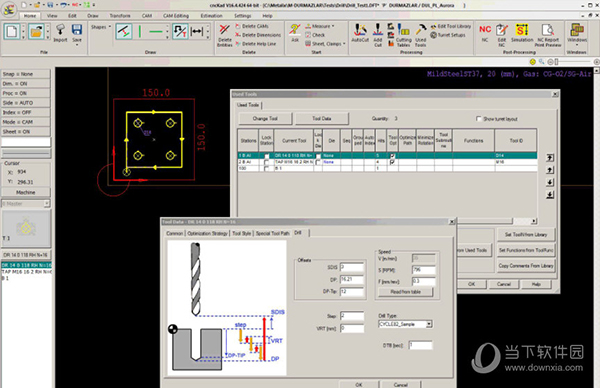Click the Read from table button
The width and height of the screenshot is (600, 388).
coord(406,292)
